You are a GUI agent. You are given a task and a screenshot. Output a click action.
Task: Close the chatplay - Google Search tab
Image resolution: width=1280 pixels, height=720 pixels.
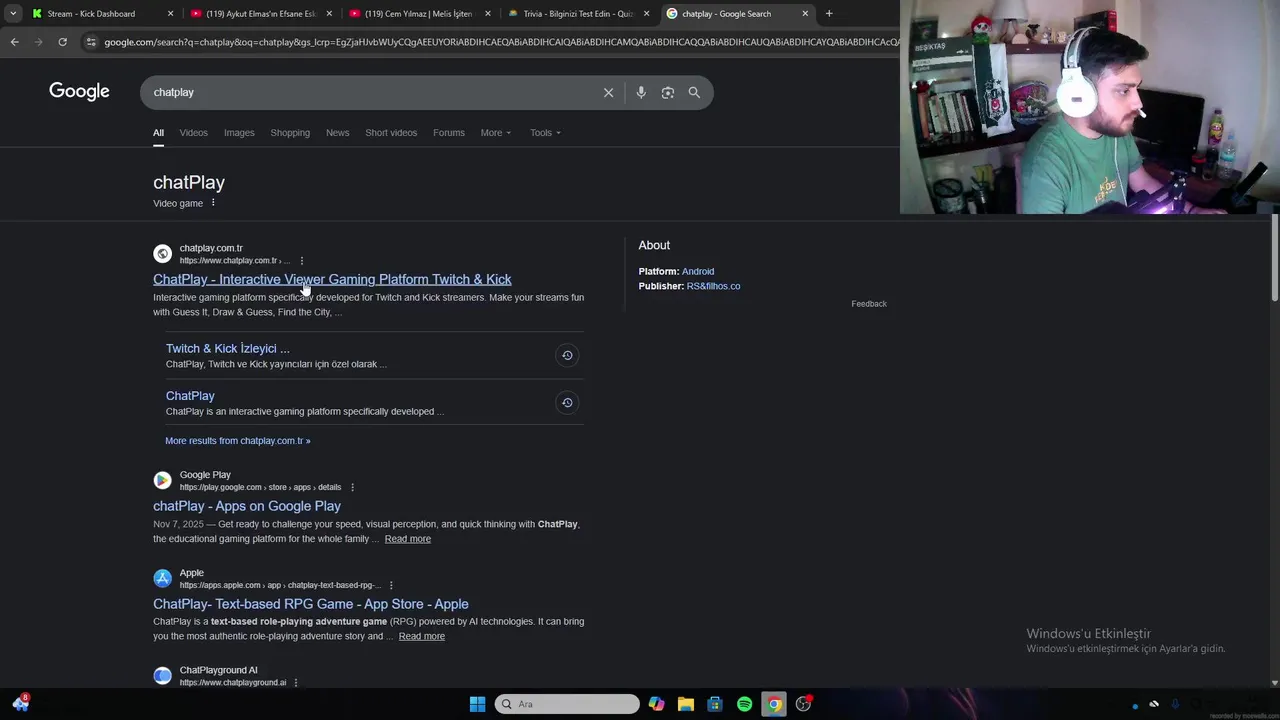805,14
